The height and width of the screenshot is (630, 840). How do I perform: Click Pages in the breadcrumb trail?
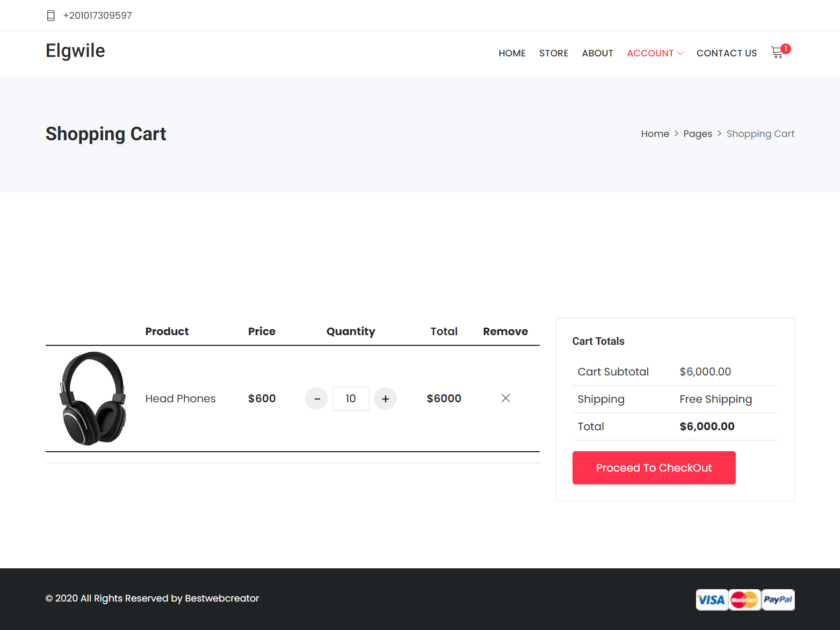pyautogui.click(x=697, y=133)
